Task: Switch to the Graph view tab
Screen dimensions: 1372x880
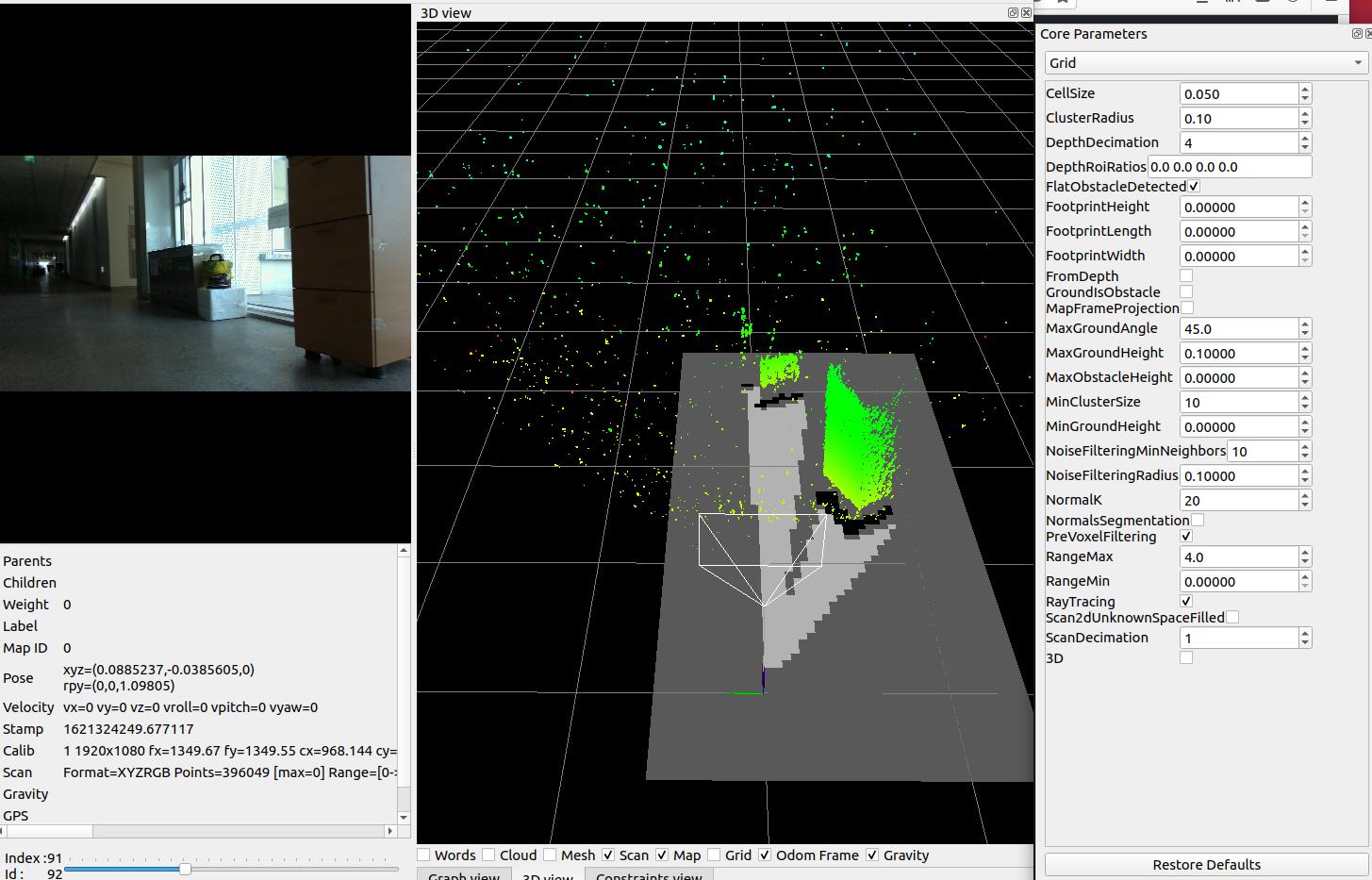Action: pos(463,875)
